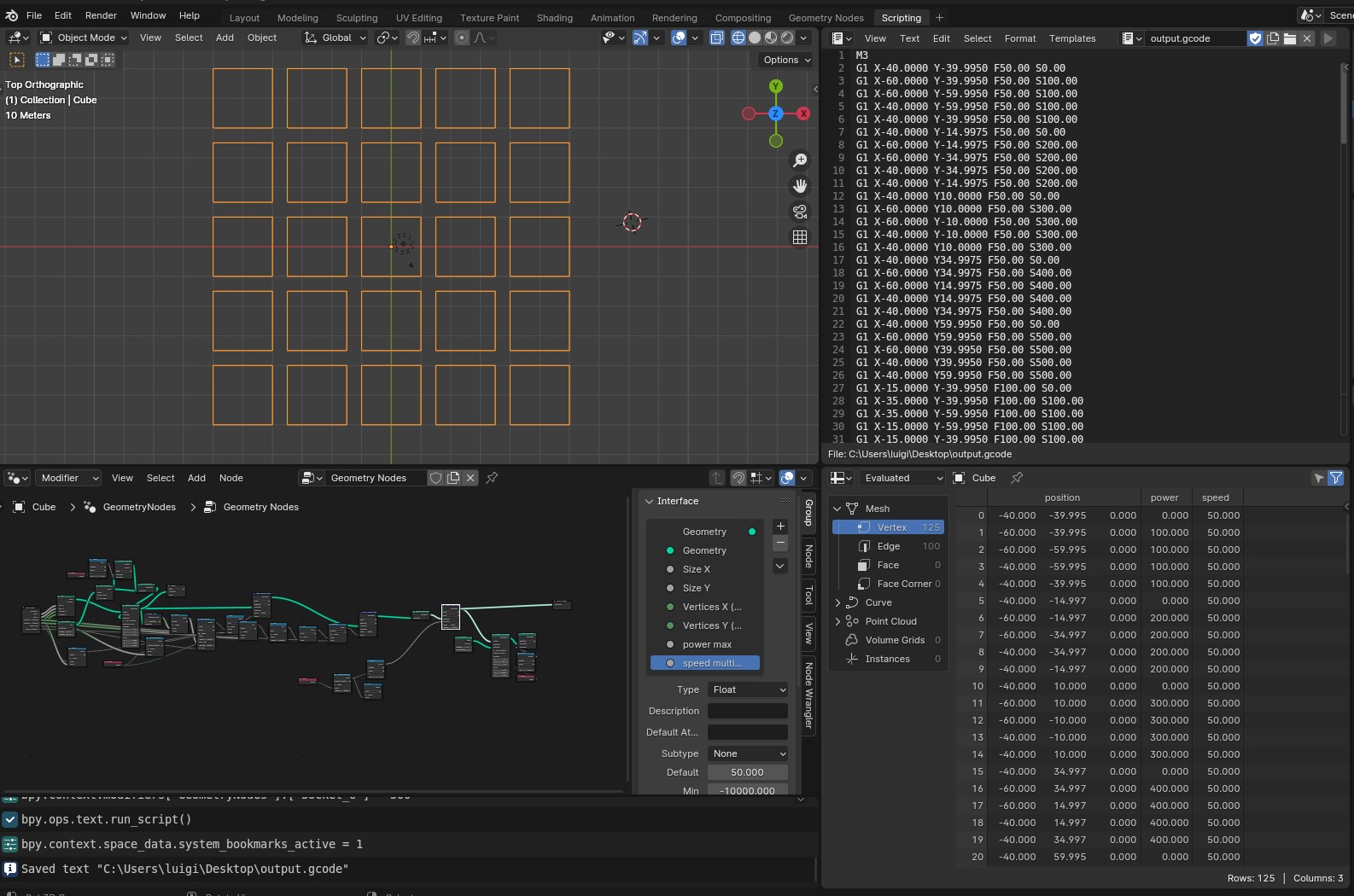The image size is (1354, 896).
Task: Toggle fake user shield on Geometry Nodes
Action: coord(435,478)
